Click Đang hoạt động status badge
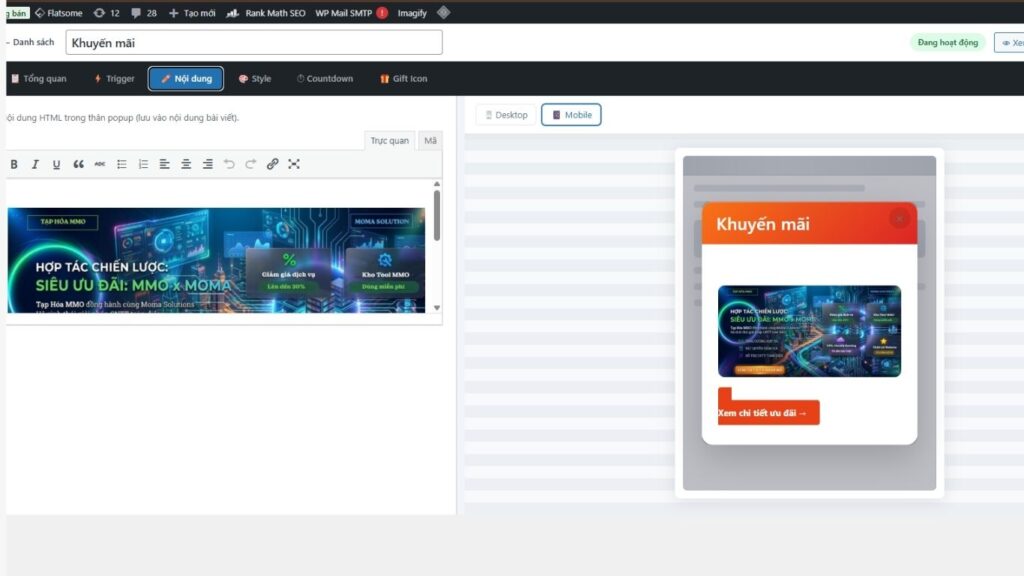1024x576 pixels. tap(947, 42)
